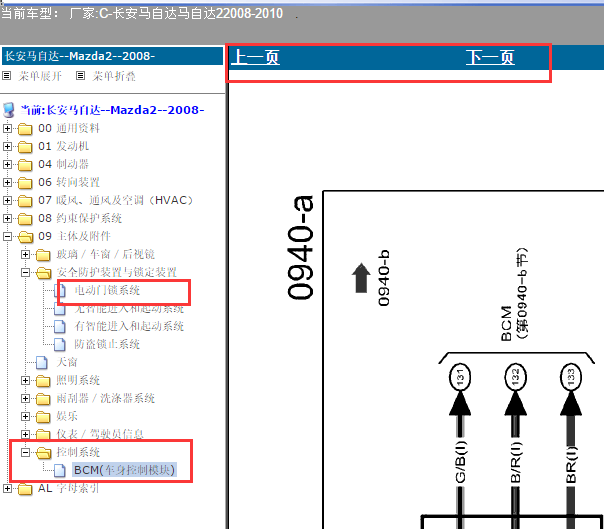604x529 pixels.
Task: Expand the 08 约束保护系统 node
Action: coord(7,218)
